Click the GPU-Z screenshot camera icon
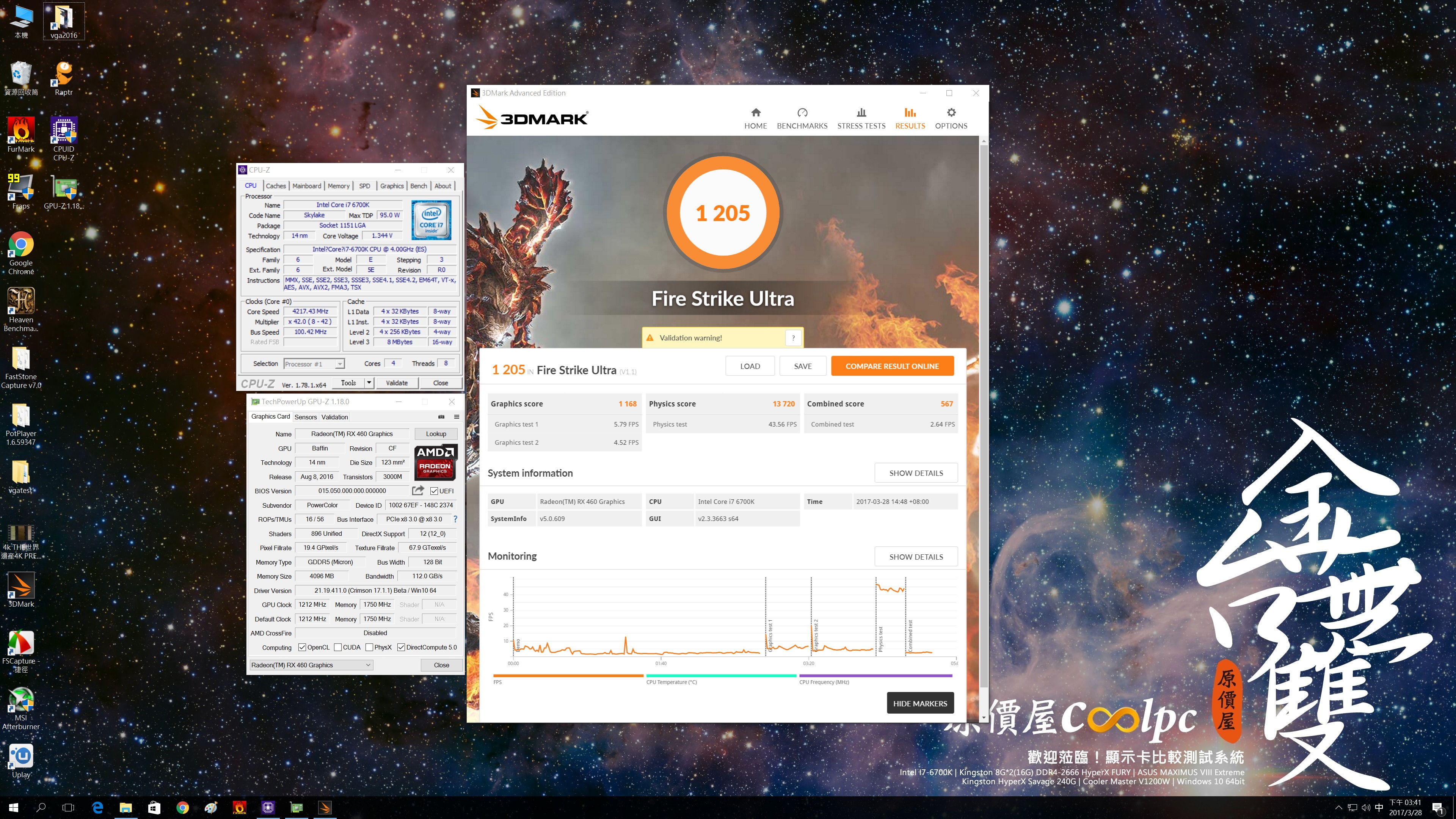The height and width of the screenshot is (819, 1456). (x=441, y=417)
